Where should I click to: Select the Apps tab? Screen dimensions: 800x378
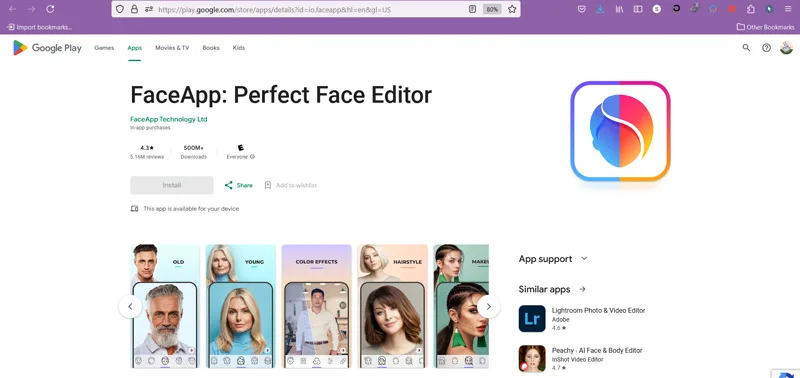click(x=135, y=48)
